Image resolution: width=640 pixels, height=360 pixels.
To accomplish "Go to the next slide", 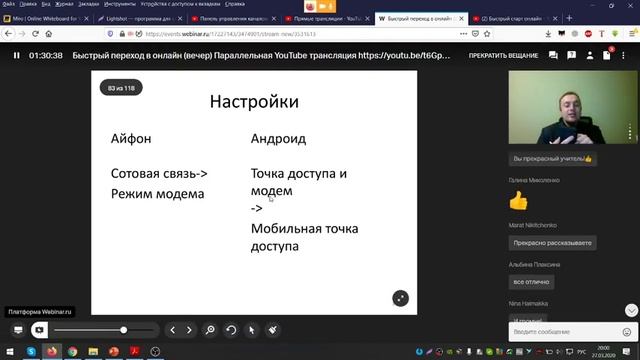I will 189,330.
